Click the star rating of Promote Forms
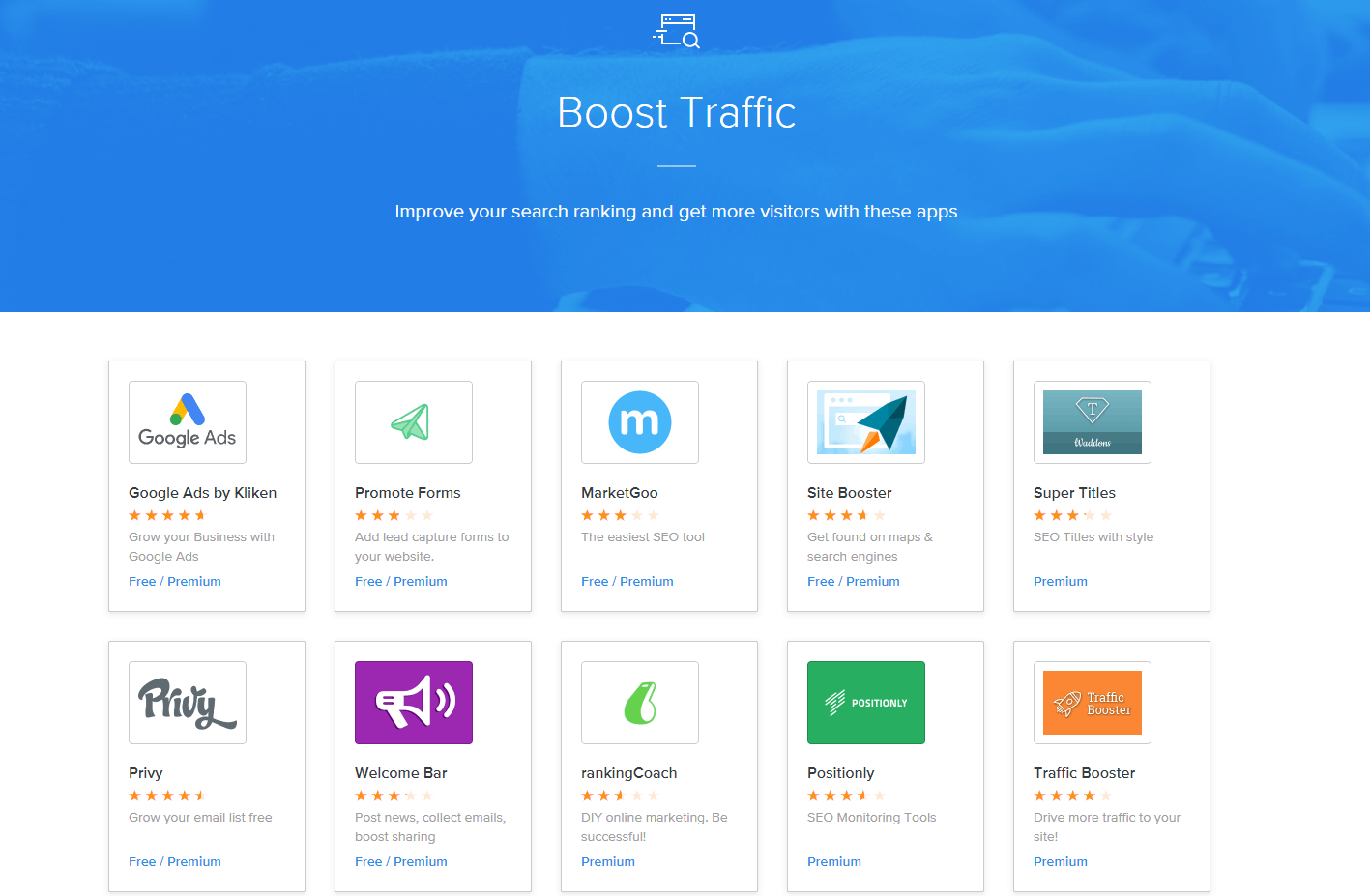 tap(394, 515)
